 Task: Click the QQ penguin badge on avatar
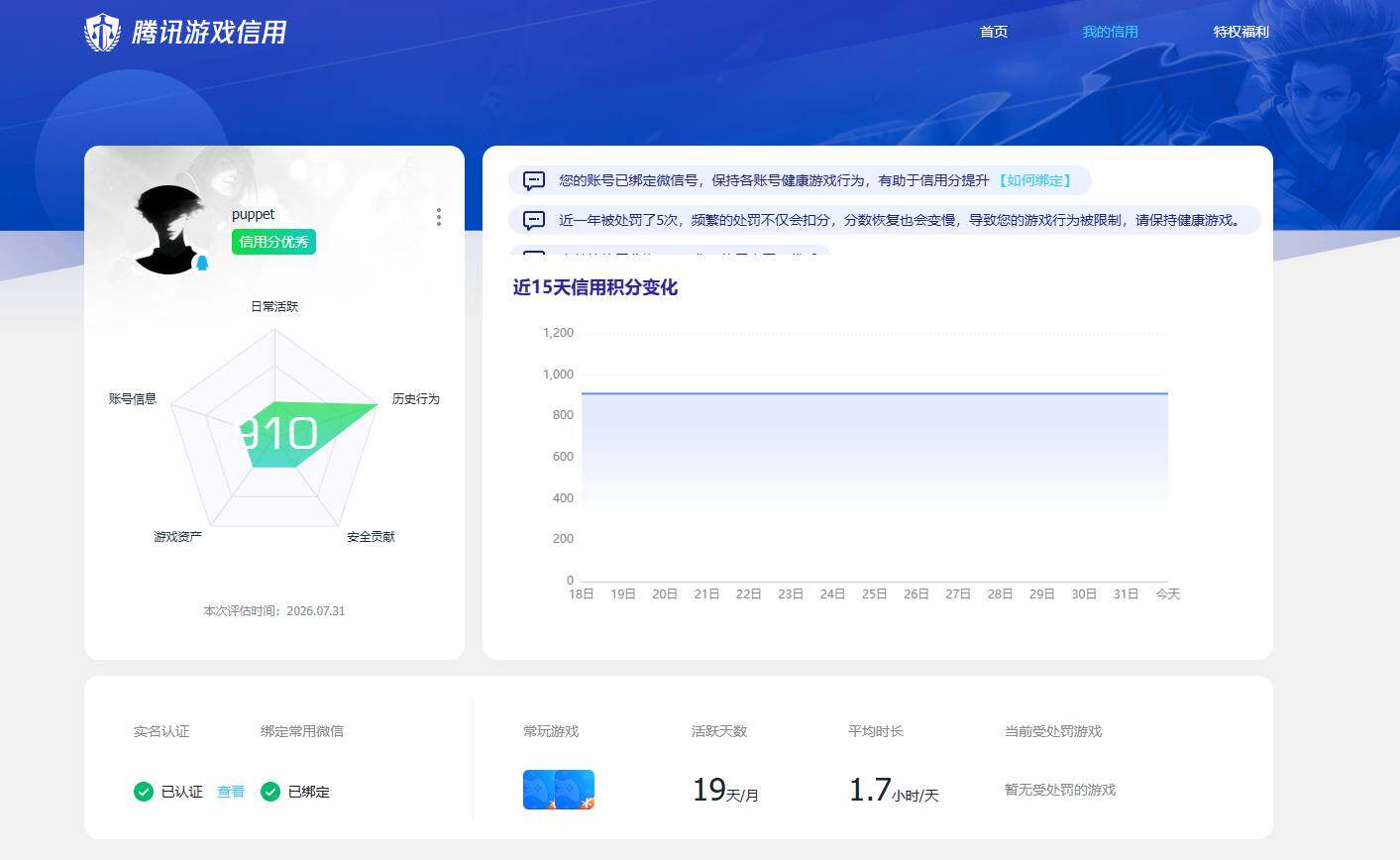pyautogui.click(x=202, y=263)
